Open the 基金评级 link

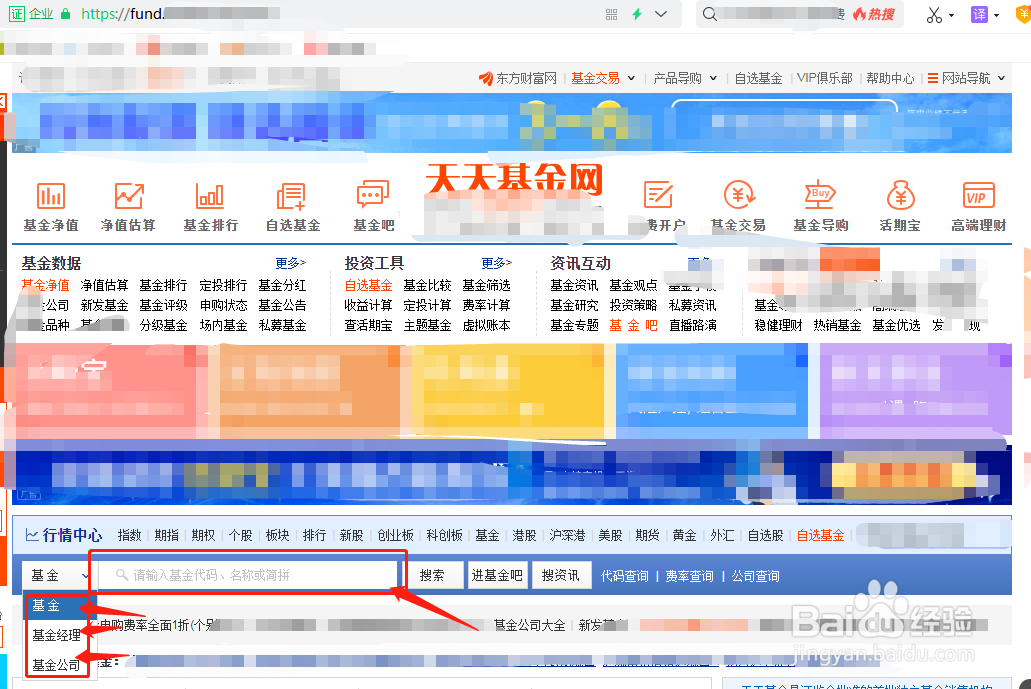164,305
